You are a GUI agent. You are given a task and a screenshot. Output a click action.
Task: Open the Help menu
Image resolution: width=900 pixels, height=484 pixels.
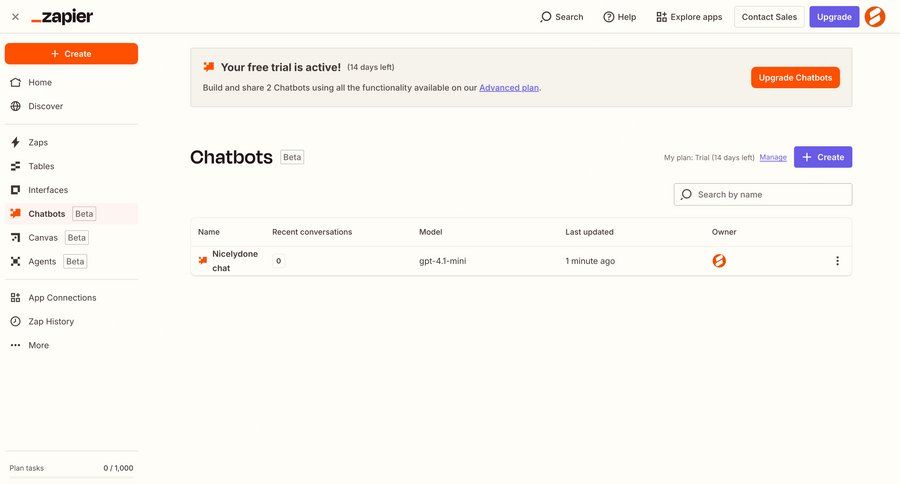(619, 17)
